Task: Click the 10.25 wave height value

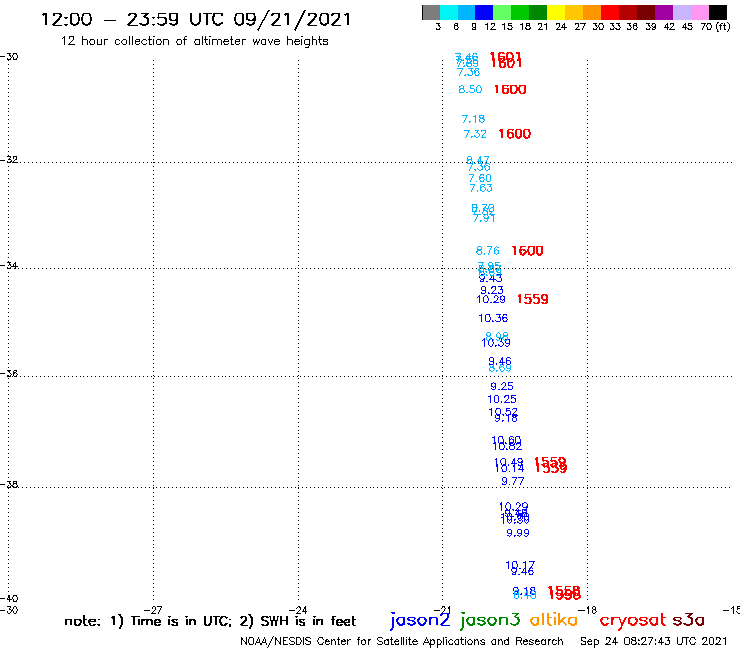Action: click(502, 399)
